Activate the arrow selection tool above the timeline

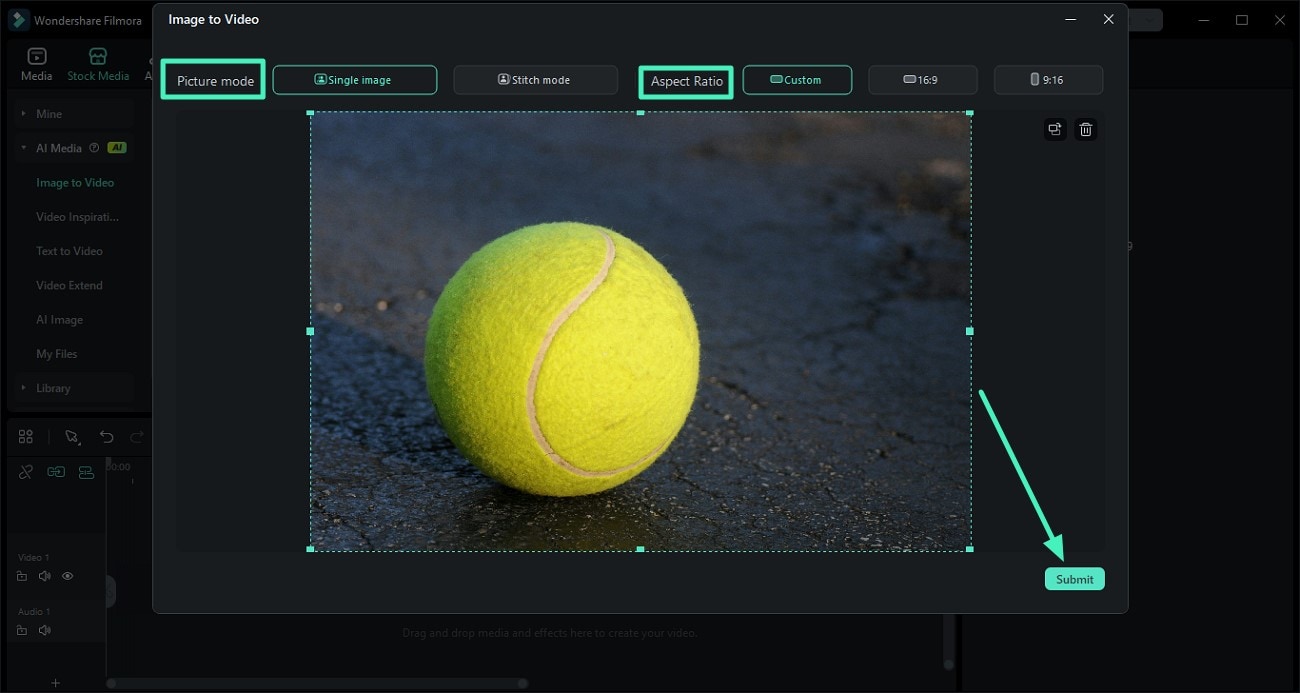(x=72, y=437)
